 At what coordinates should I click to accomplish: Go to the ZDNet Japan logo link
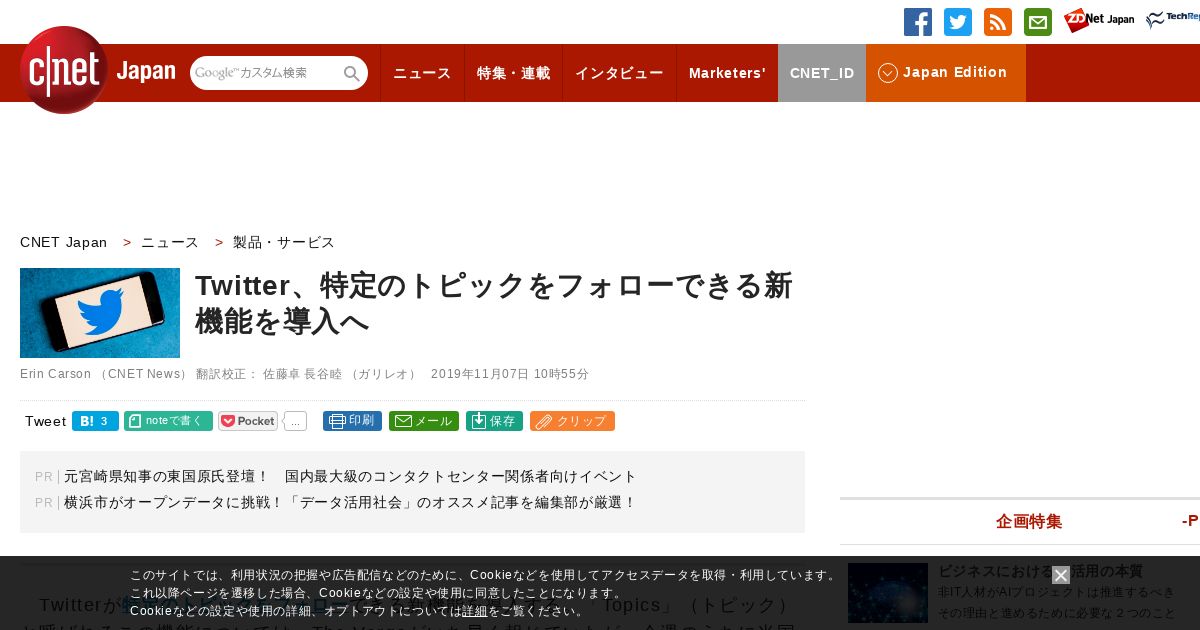(1099, 20)
